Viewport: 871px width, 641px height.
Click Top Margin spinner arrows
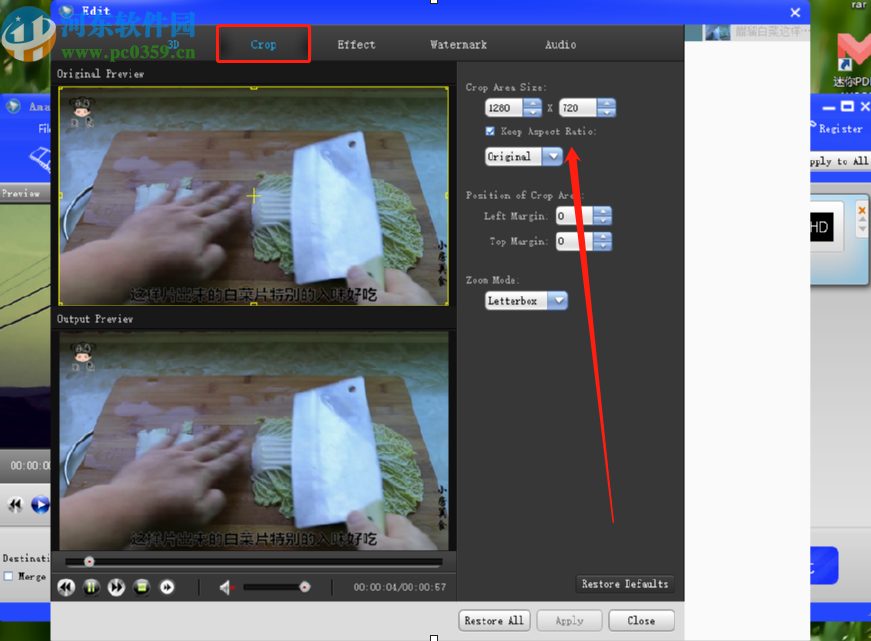[603, 241]
